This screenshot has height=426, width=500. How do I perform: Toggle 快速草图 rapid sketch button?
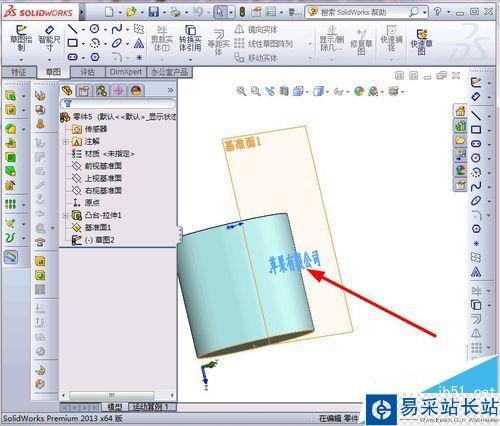coord(422,42)
